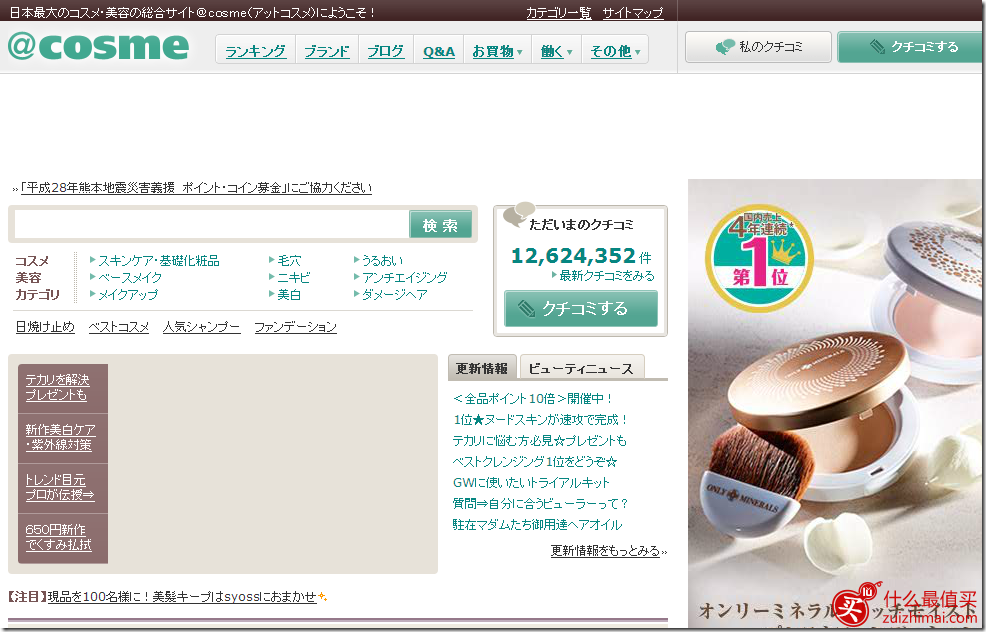Open the カテゴリ一覧 link
This screenshot has width=986, height=632.
[x=558, y=13]
